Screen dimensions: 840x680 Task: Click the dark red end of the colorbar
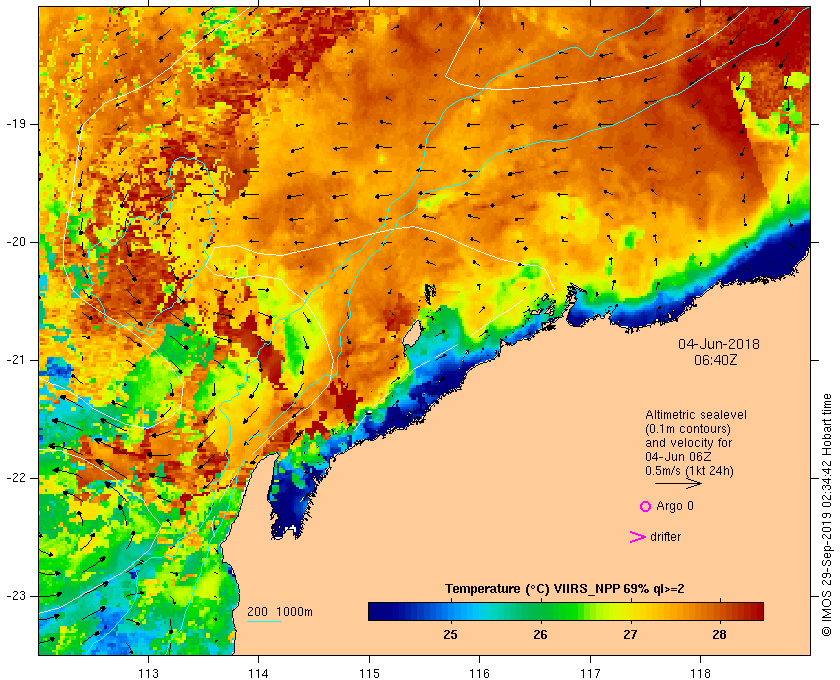pos(756,611)
